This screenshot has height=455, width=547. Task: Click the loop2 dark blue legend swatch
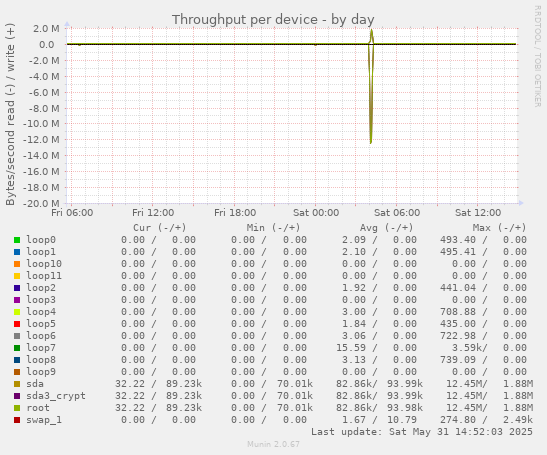(x=17, y=288)
